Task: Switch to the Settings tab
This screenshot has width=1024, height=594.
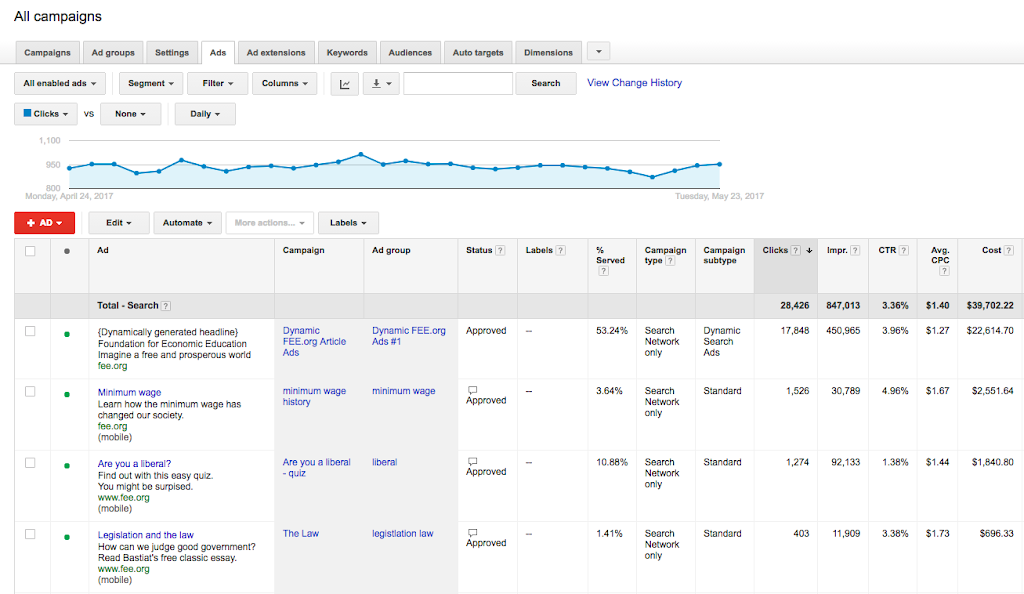Action: coord(172,52)
